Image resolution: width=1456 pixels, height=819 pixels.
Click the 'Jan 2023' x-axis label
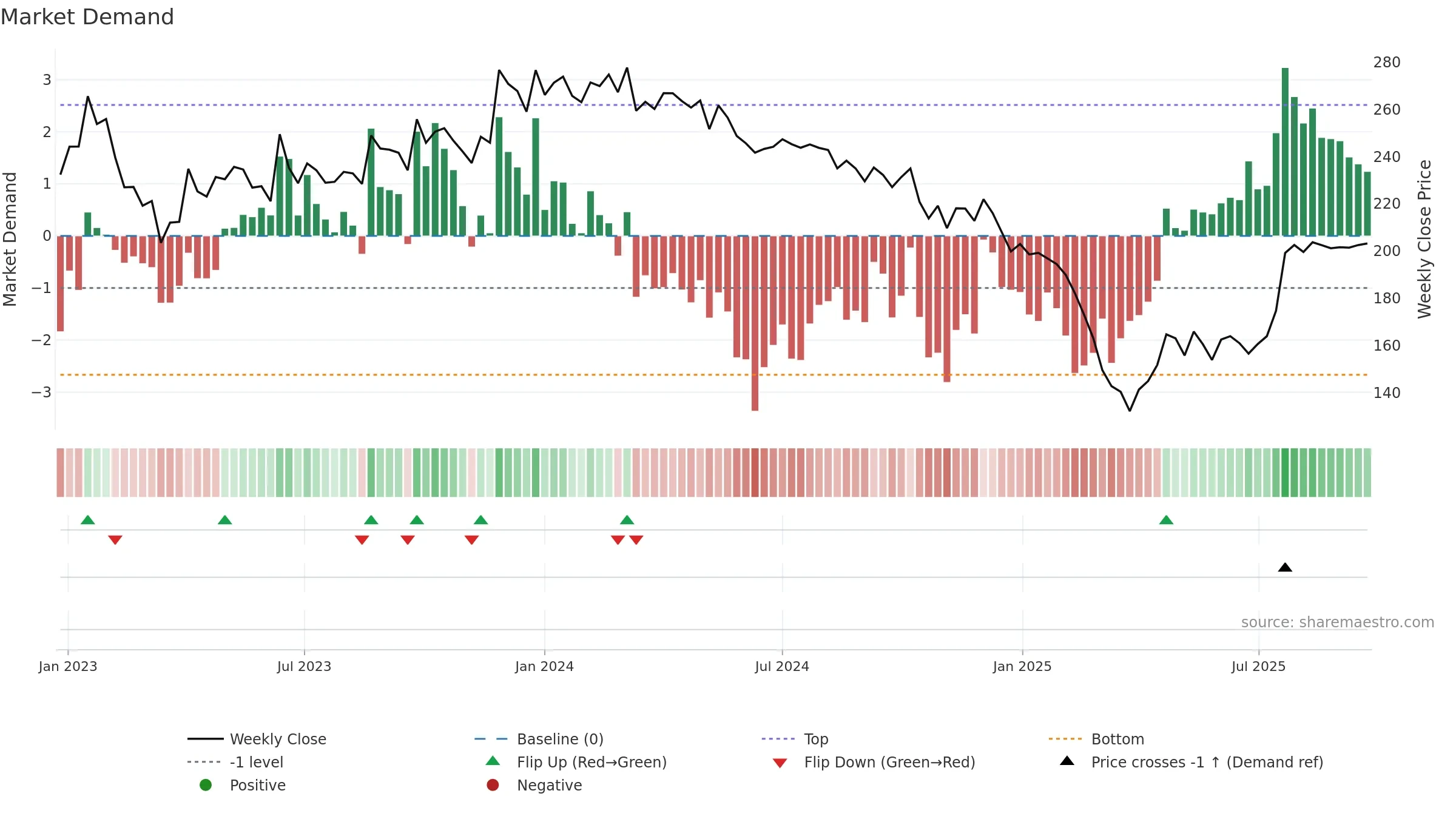tap(68, 666)
